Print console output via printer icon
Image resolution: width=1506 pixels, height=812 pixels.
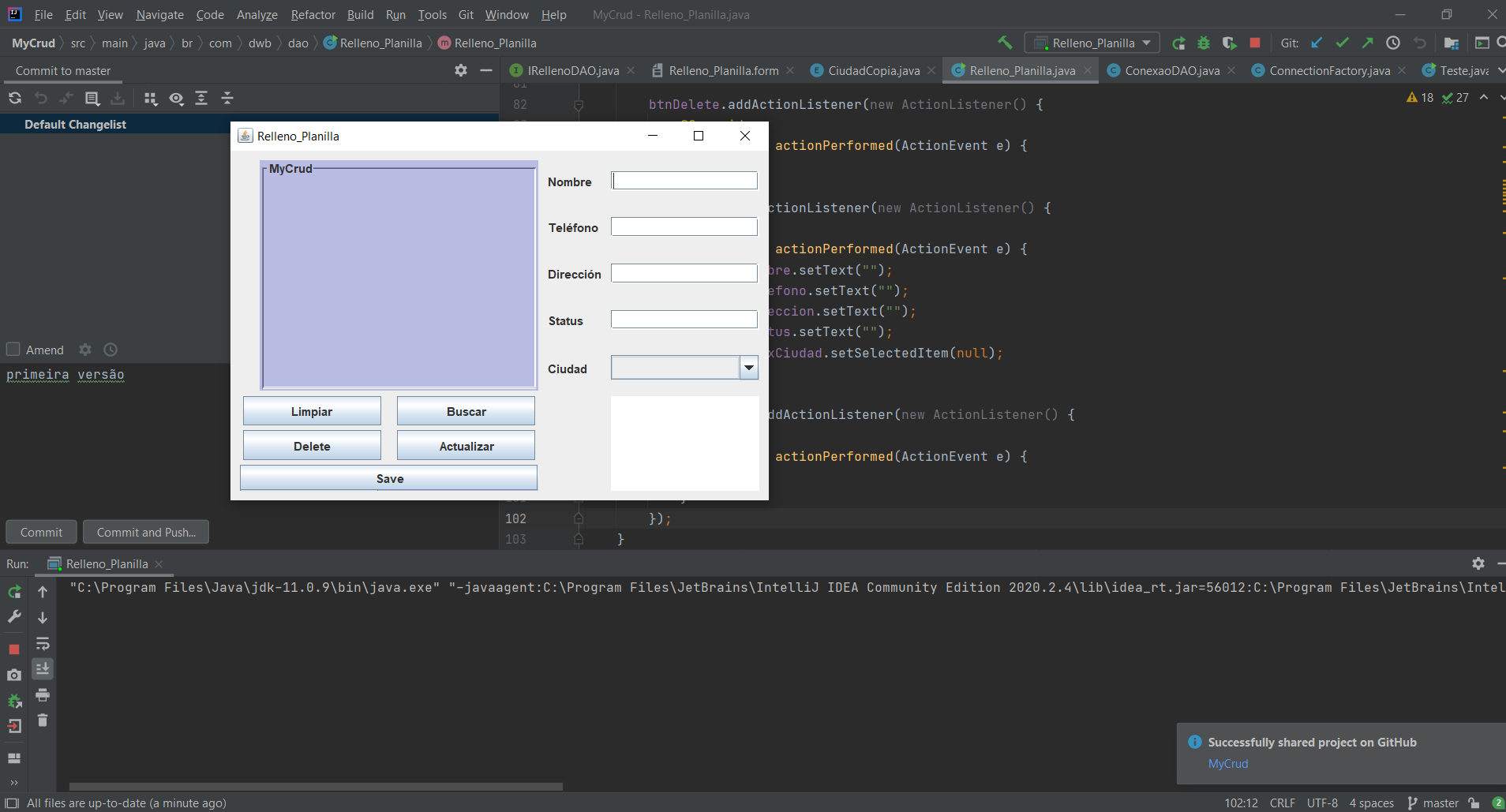pyautogui.click(x=43, y=695)
